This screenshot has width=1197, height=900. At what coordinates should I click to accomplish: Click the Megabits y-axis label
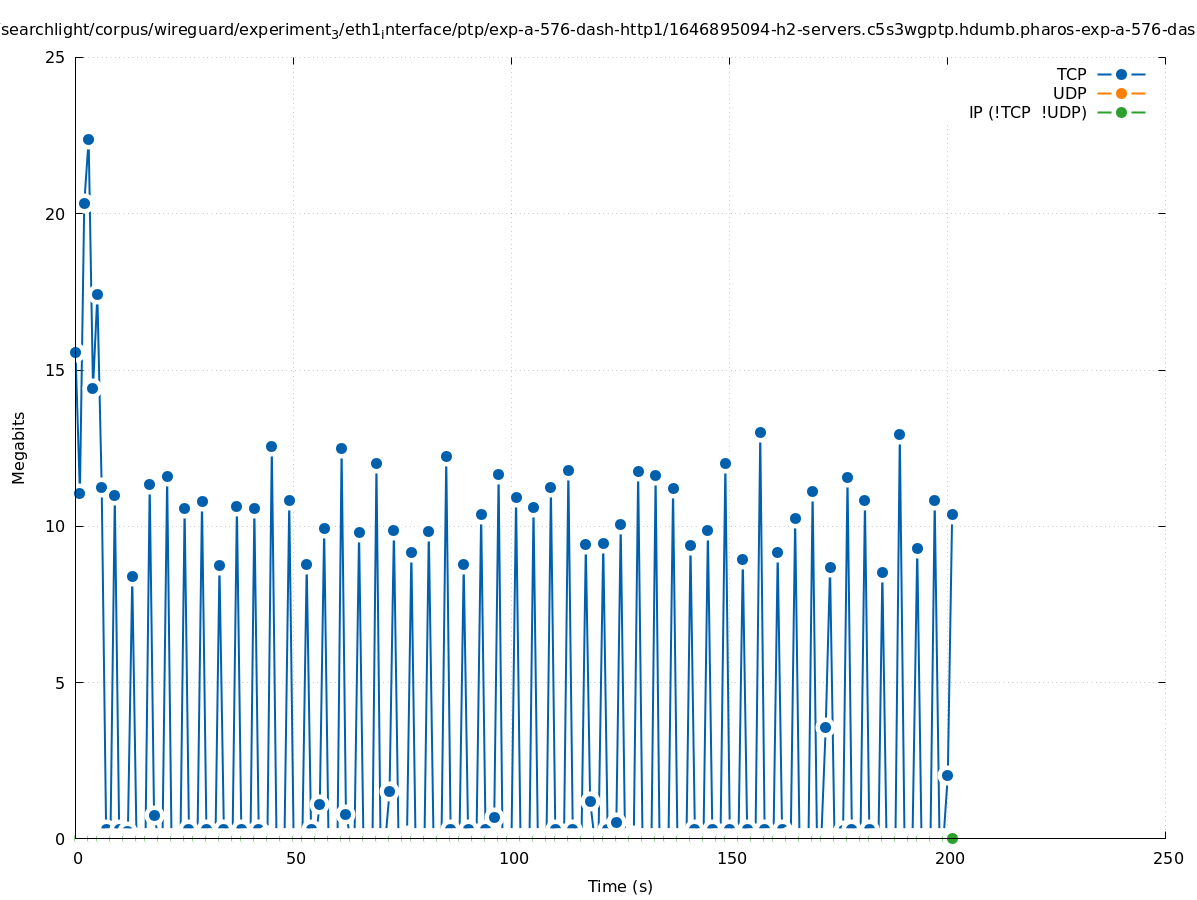[19, 447]
